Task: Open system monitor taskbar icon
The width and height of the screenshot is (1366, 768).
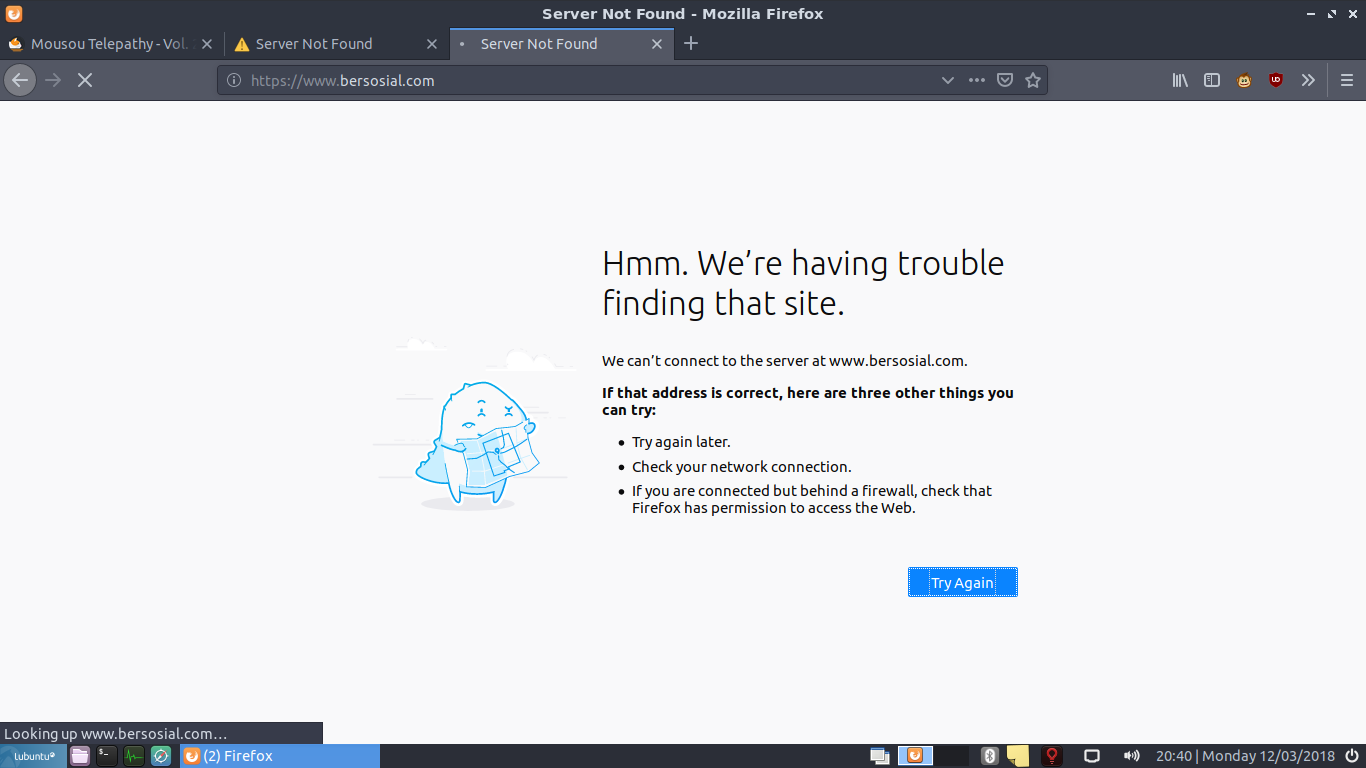Action: 134,756
